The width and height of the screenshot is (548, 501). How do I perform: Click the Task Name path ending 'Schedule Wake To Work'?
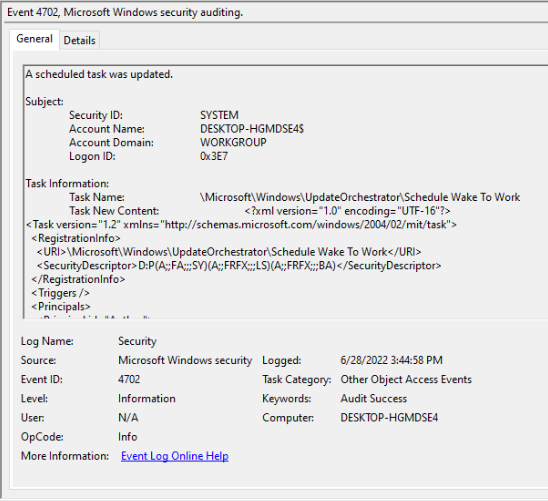360,197
